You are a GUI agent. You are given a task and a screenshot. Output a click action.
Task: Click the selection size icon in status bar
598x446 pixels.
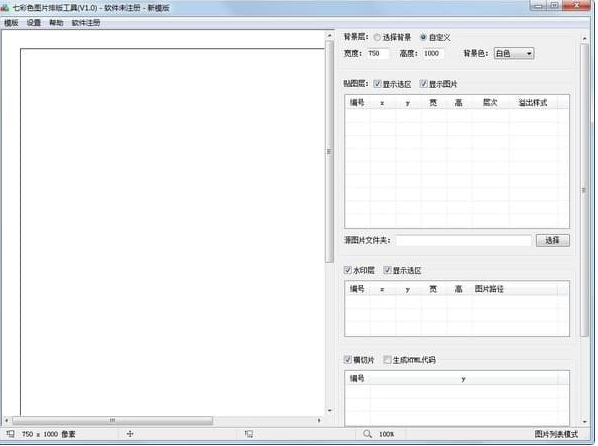[x=249, y=434]
